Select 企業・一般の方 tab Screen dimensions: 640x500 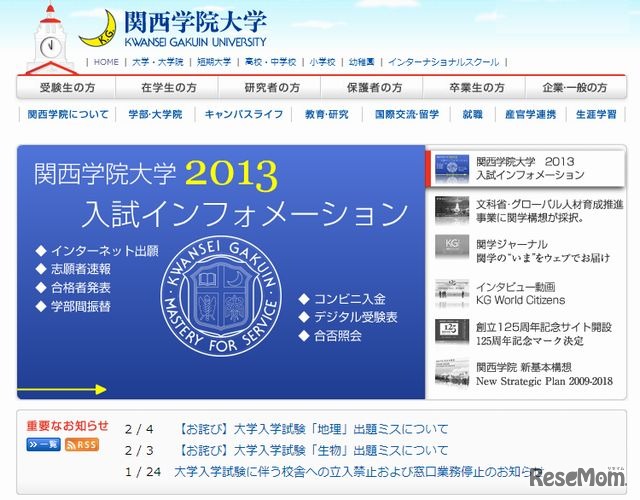[575, 87]
